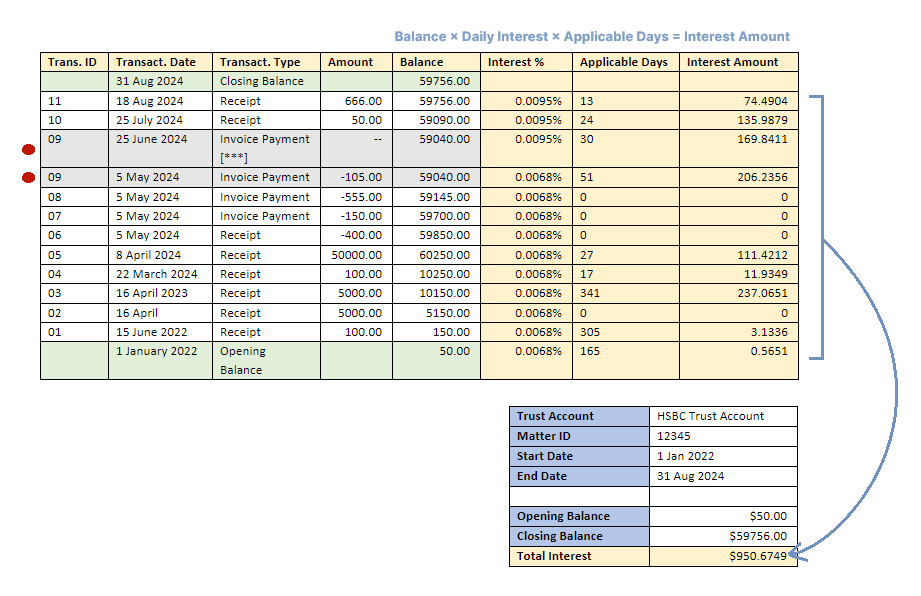Click interest amount 74.4904
The width and height of the screenshot is (921, 596).
[x=739, y=101]
